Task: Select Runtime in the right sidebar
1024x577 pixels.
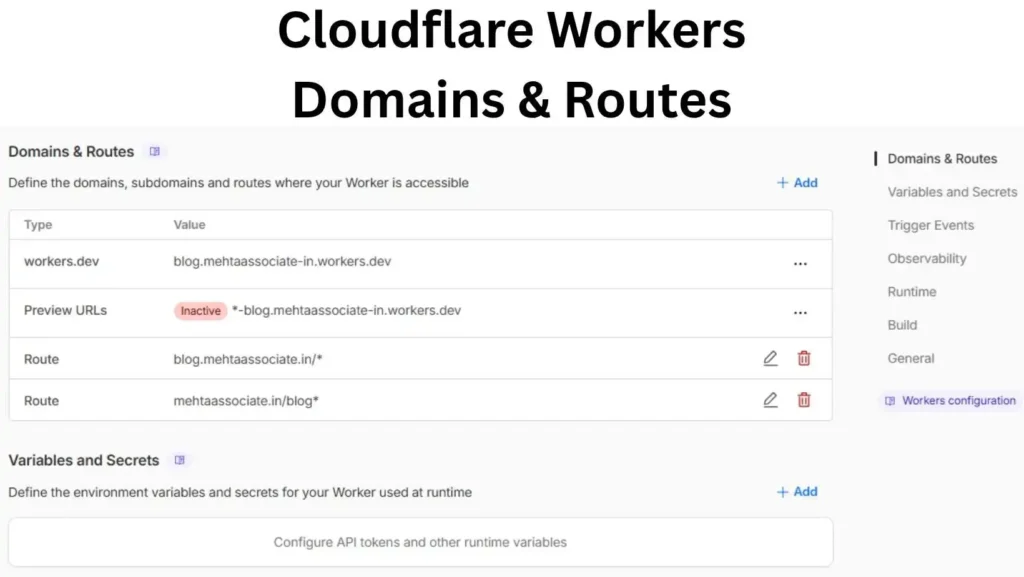Action: (911, 291)
